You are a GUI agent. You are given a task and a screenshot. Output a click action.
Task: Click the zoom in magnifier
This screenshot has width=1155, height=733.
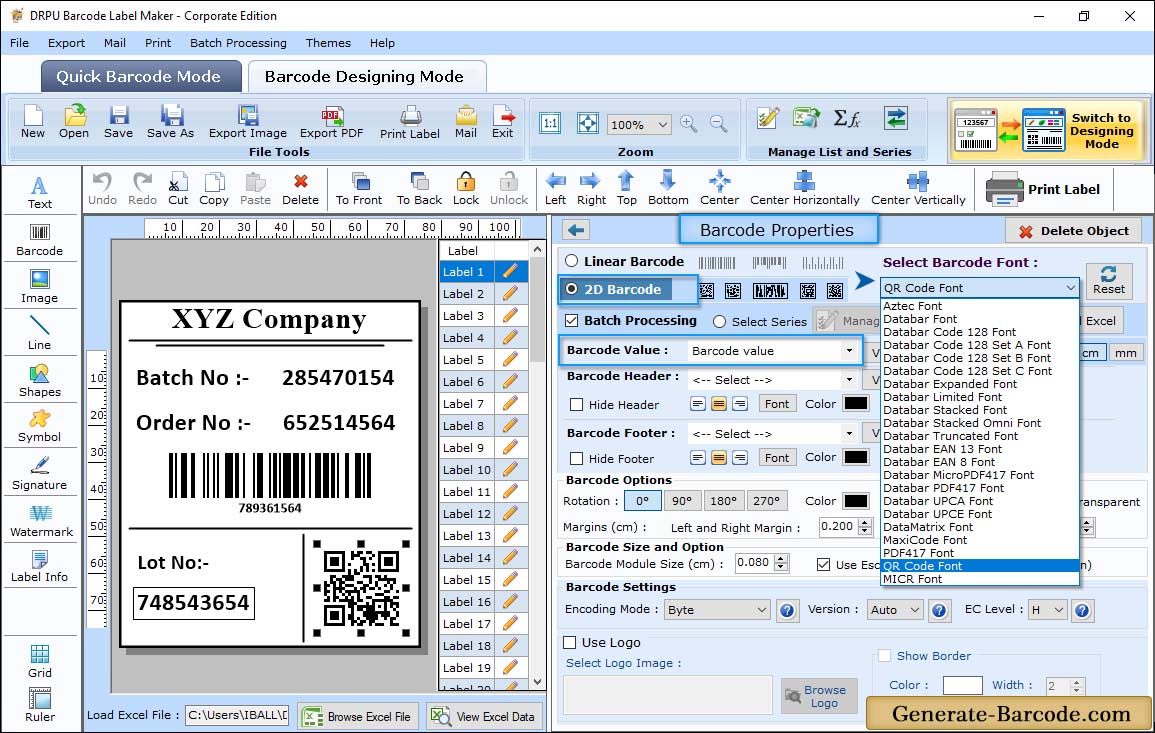[689, 124]
